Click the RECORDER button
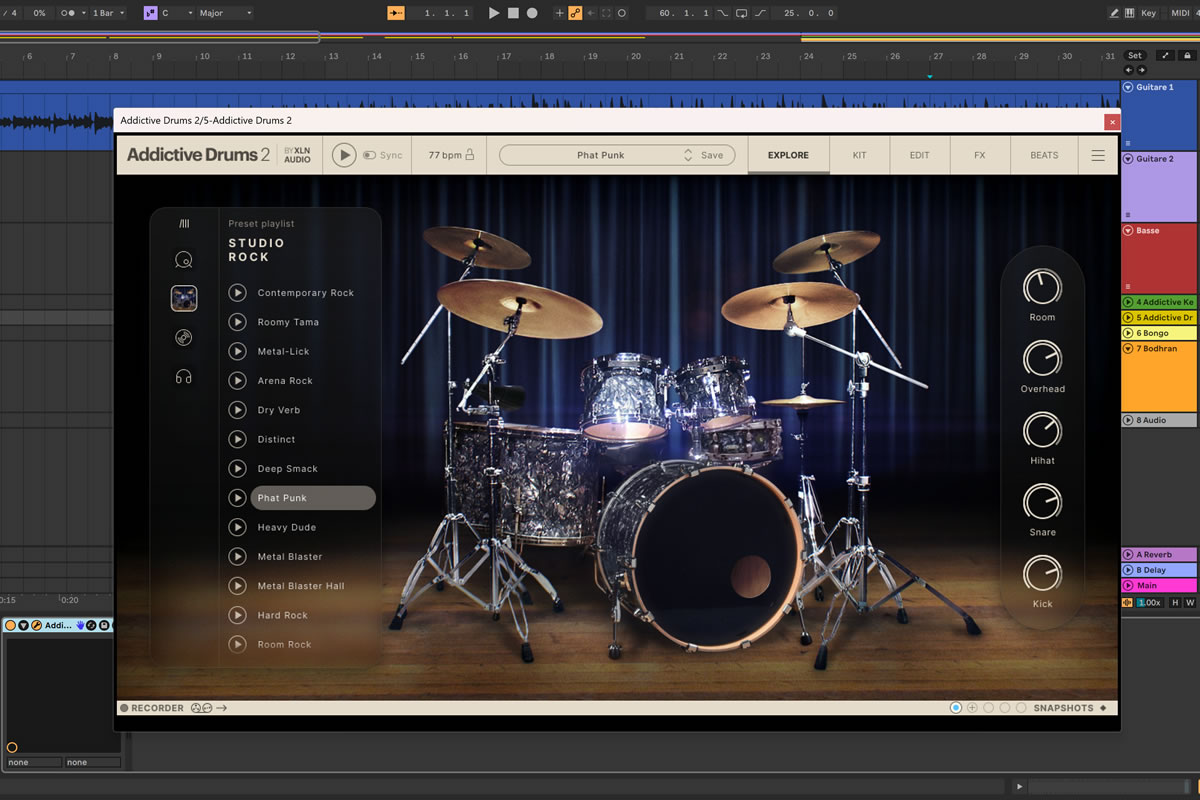The height and width of the screenshot is (800, 1200). (152, 708)
